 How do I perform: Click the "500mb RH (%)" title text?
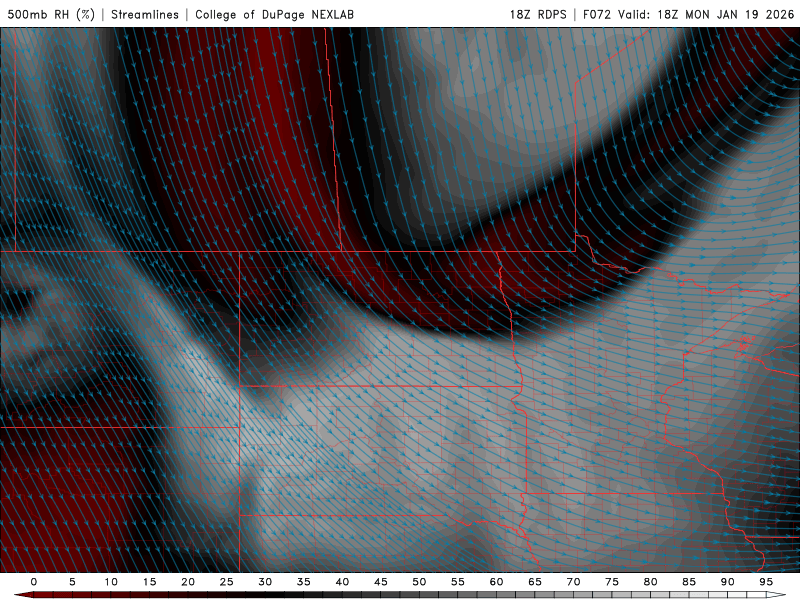(51, 14)
